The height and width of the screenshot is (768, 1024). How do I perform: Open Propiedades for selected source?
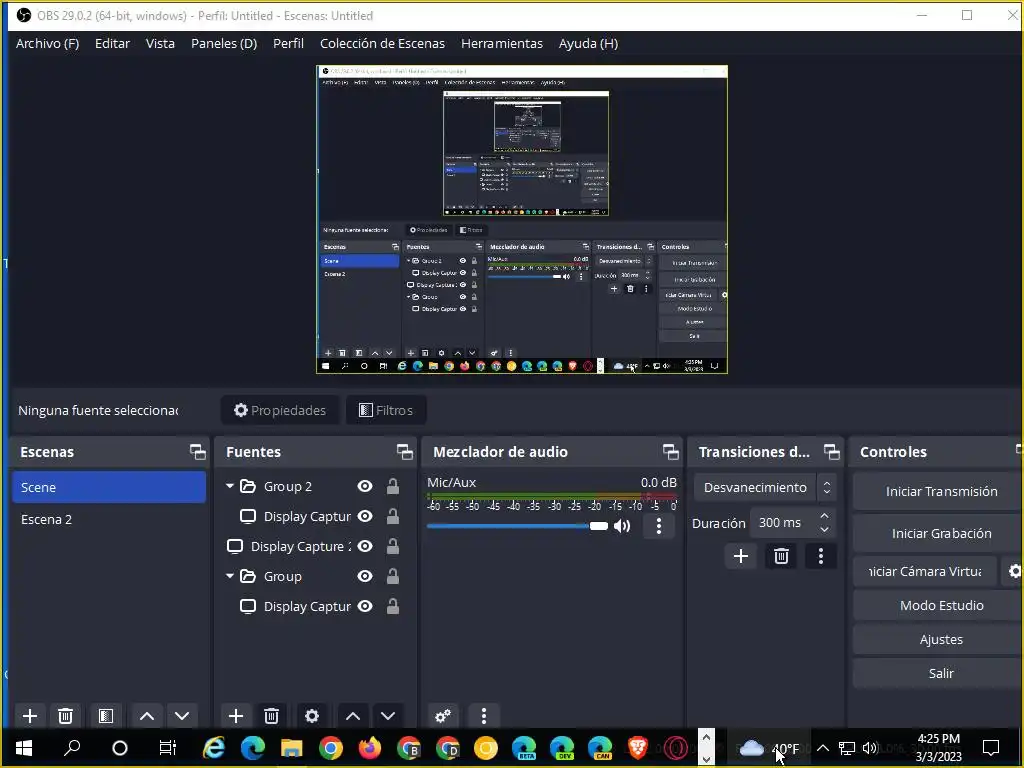pos(280,410)
